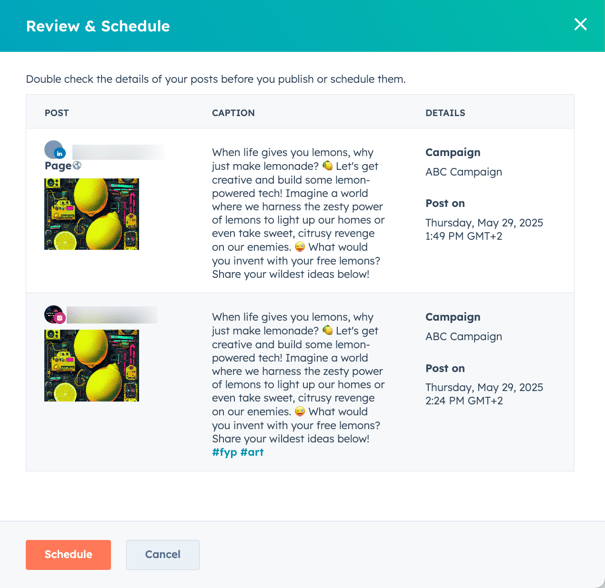Click the globe icon next to Page
The height and width of the screenshot is (588, 605).
77,166
